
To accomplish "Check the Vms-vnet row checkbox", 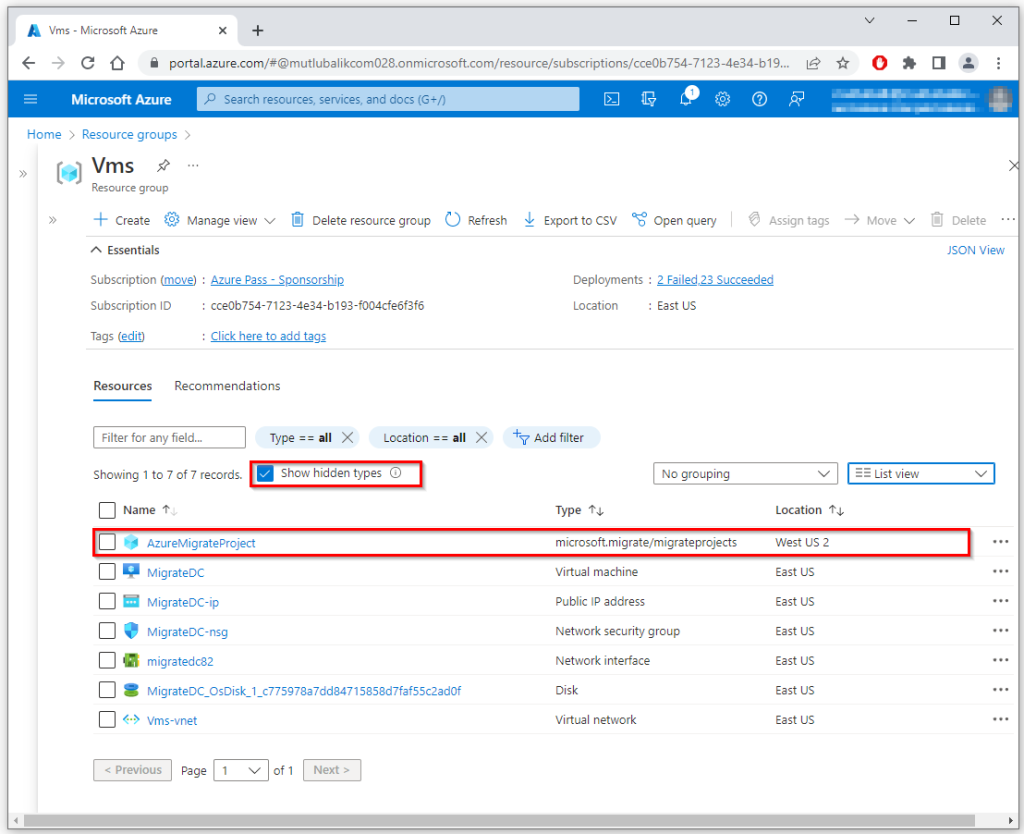I will tap(107, 720).
